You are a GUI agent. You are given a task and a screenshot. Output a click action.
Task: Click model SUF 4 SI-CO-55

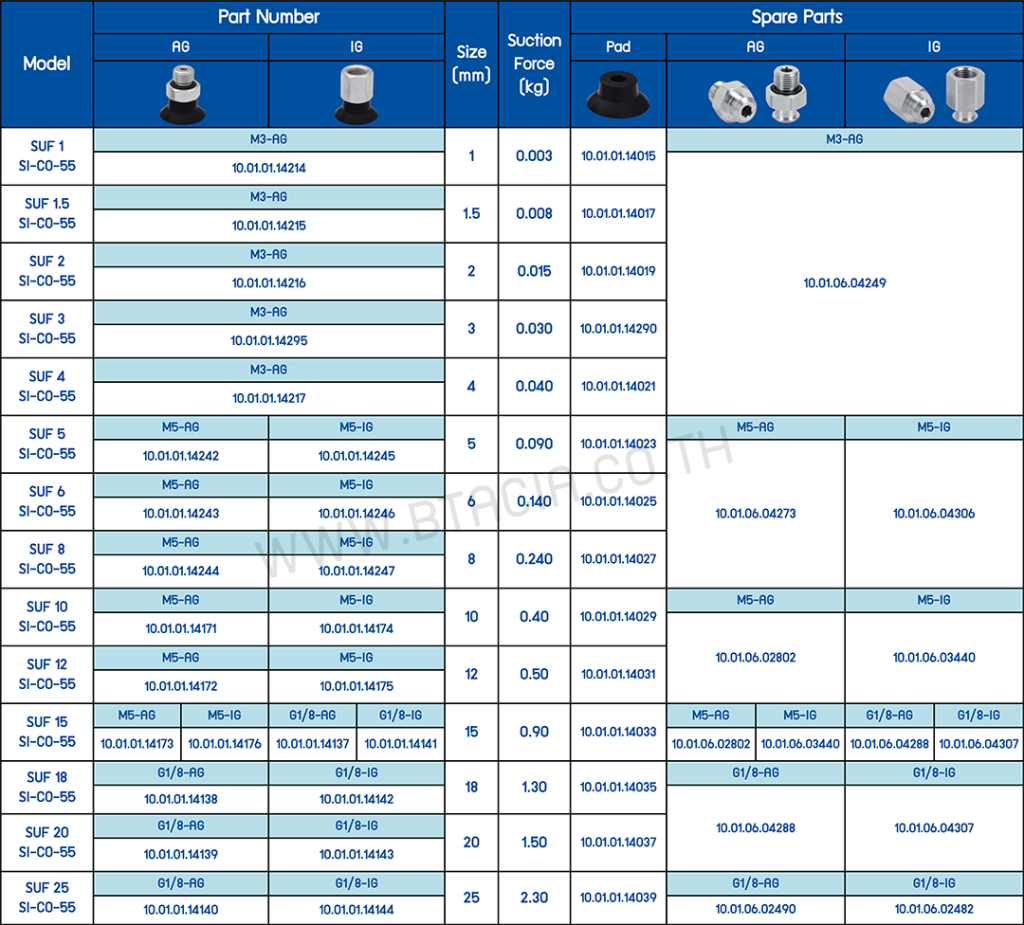[x=47, y=386]
